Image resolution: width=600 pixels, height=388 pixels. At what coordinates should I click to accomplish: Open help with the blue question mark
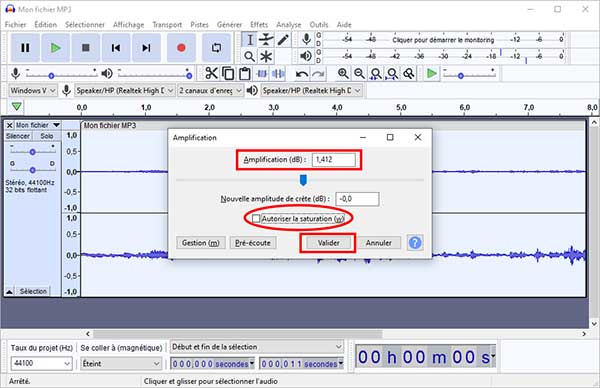click(415, 243)
